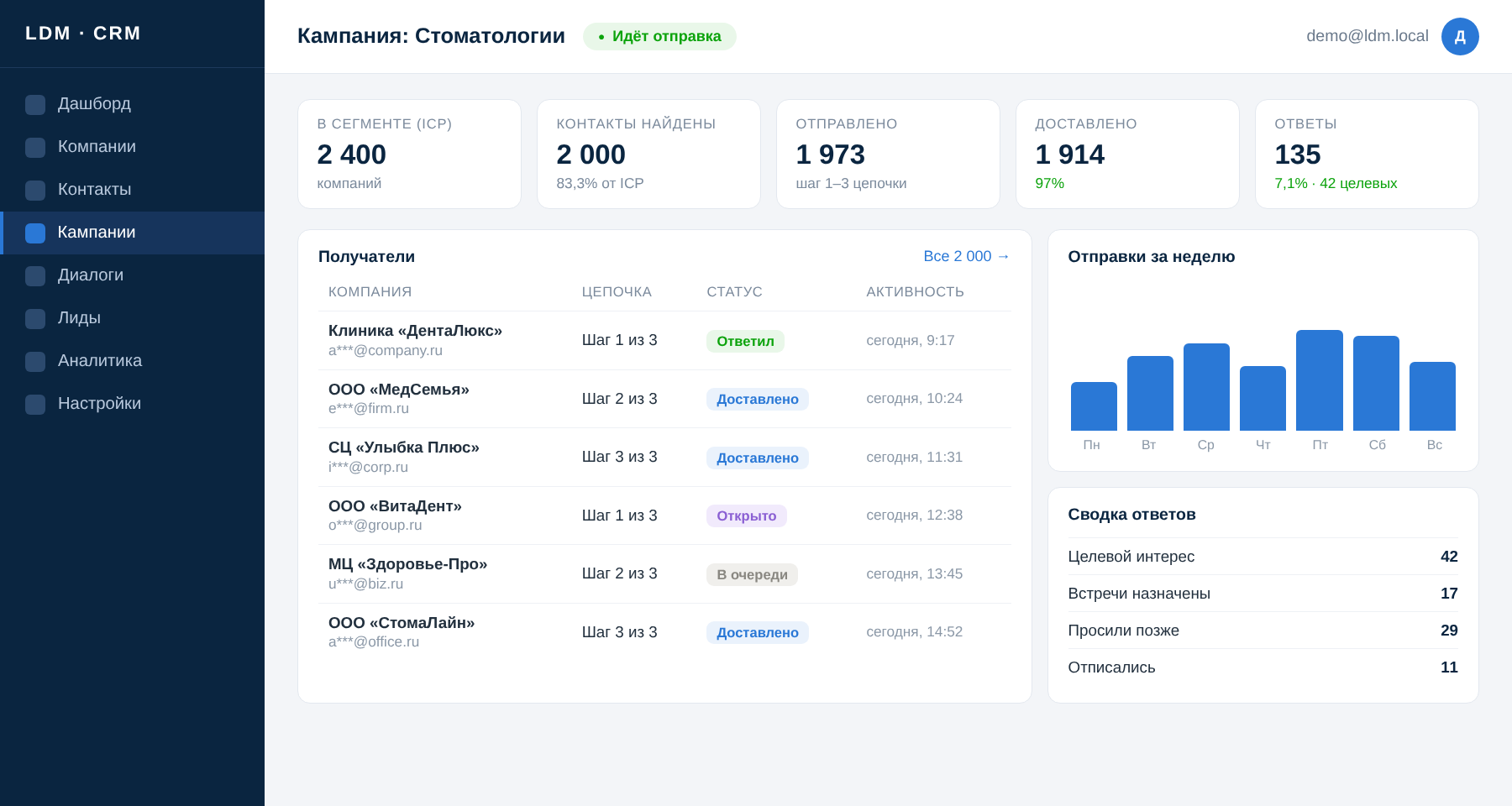The height and width of the screenshot is (806, 1512).
Task: Open the 'В сегменте (ICP)' card
Action: tap(409, 154)
